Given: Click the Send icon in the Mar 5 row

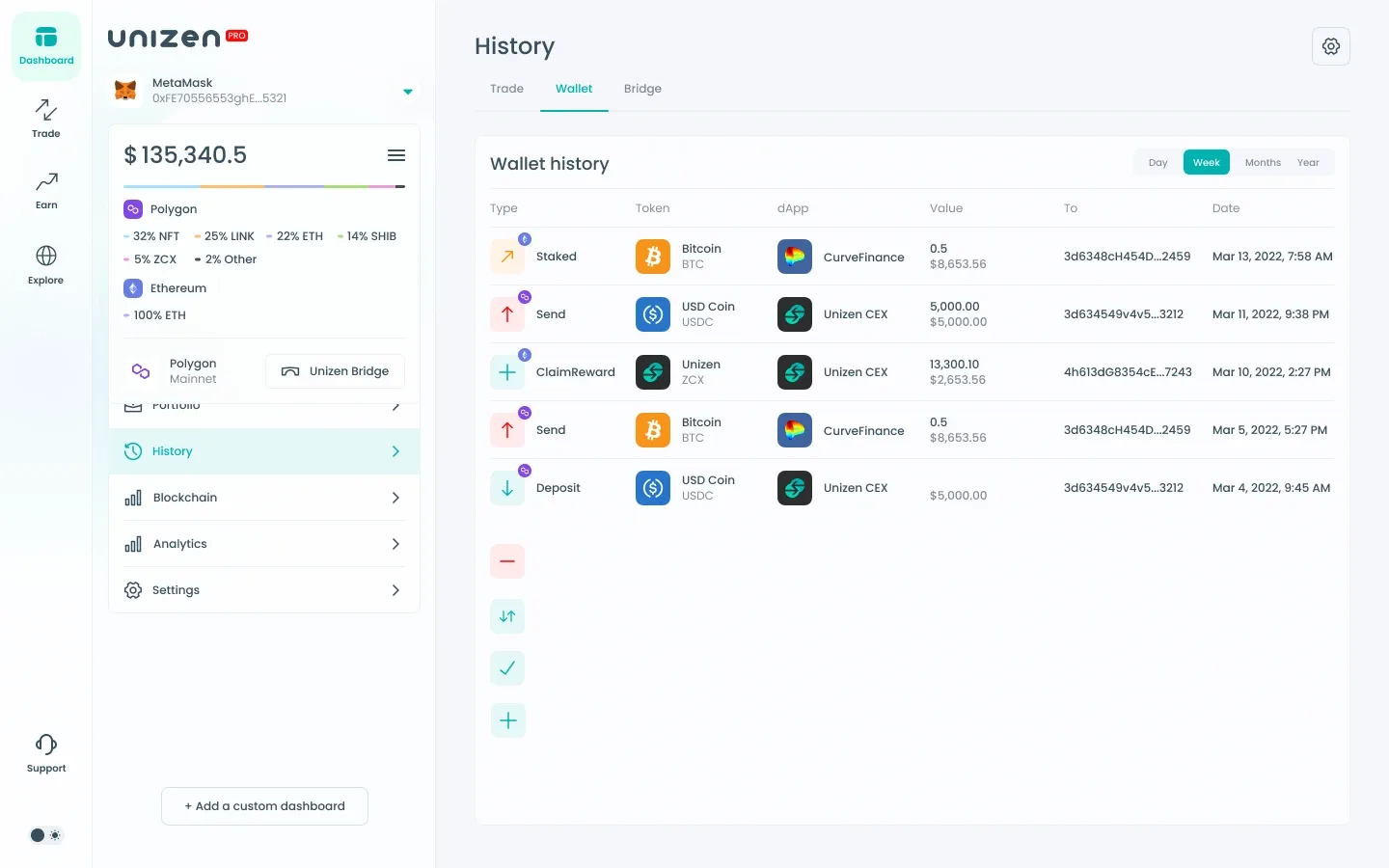Looking at the screenshot, I should click(507, 430).
